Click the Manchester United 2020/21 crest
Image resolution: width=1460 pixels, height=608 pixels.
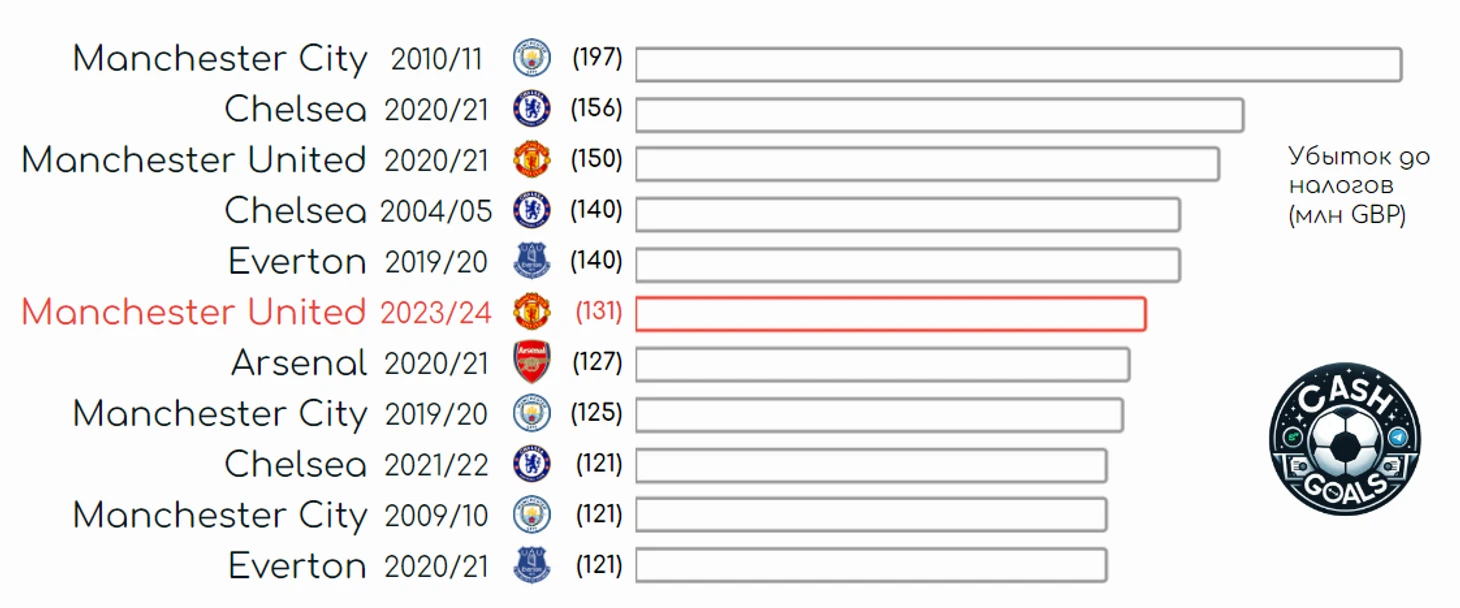532,160
